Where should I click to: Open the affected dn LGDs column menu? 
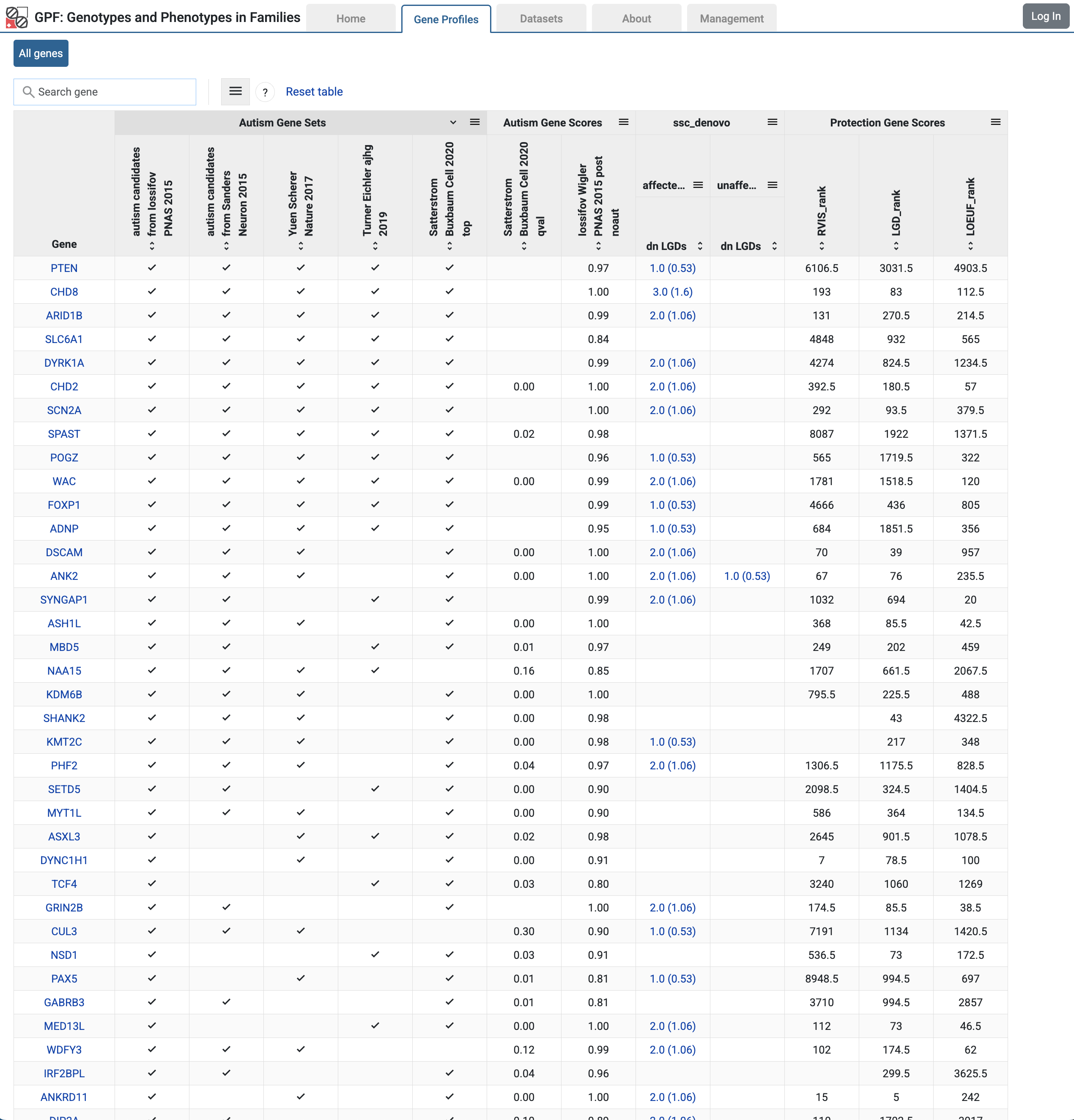coord(698,184)
